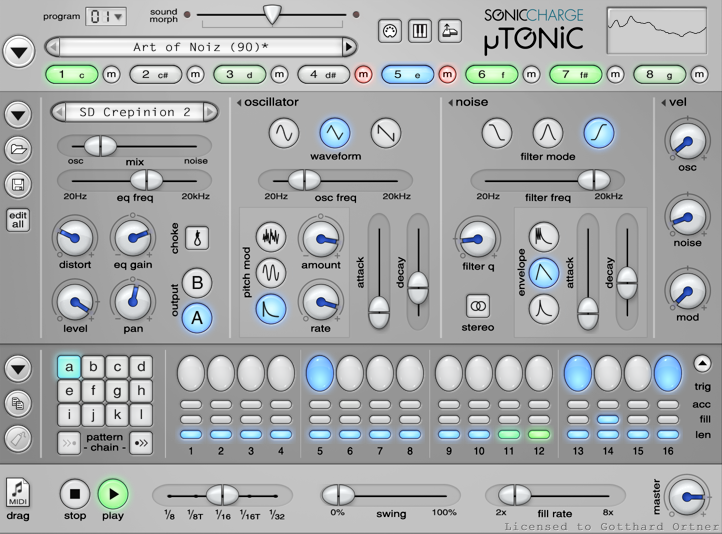Toggle the noise stereo button
This screenshot has height=534, width=722.
[x=478, y=305]
